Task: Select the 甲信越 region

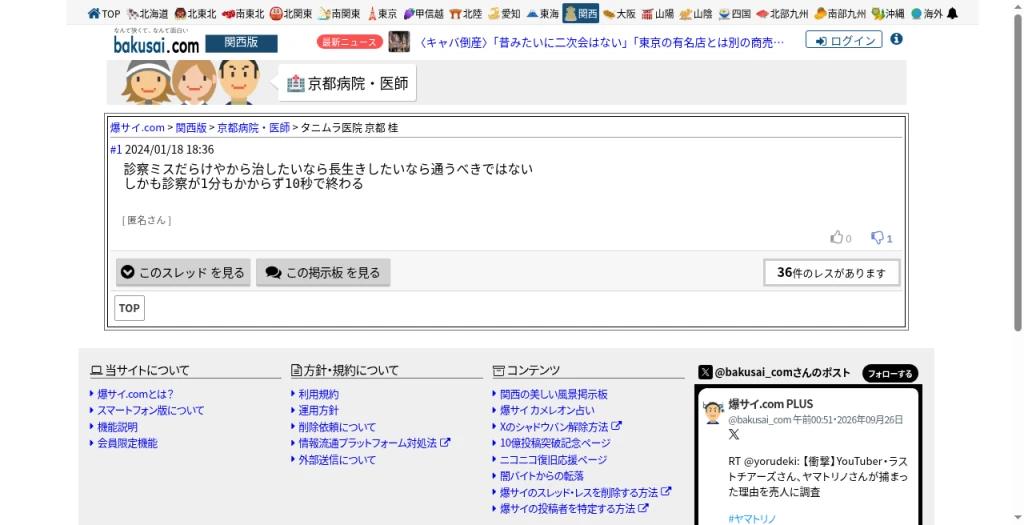Action: pos(423,13)
